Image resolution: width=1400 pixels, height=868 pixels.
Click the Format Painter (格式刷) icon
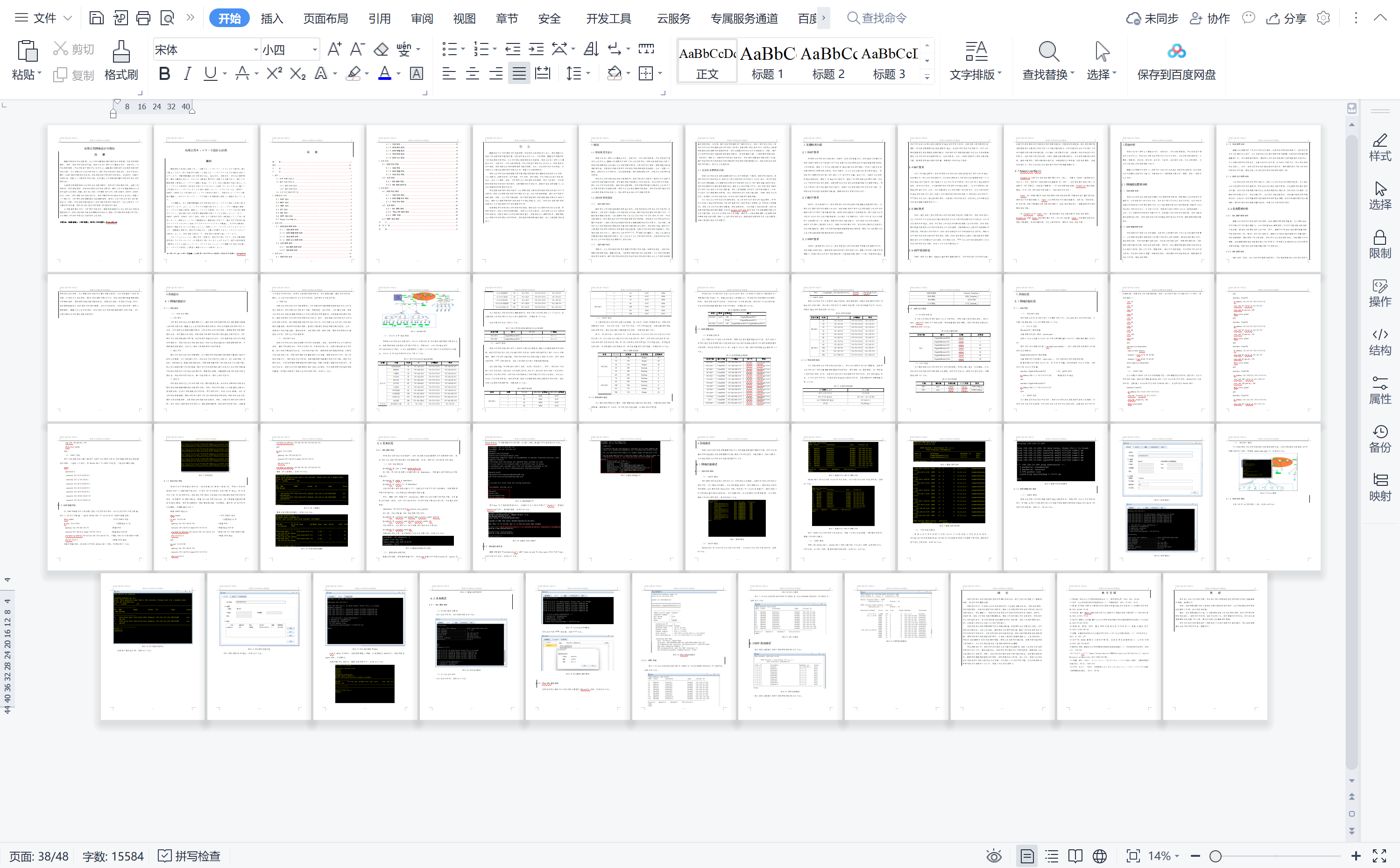pos(120,52)
